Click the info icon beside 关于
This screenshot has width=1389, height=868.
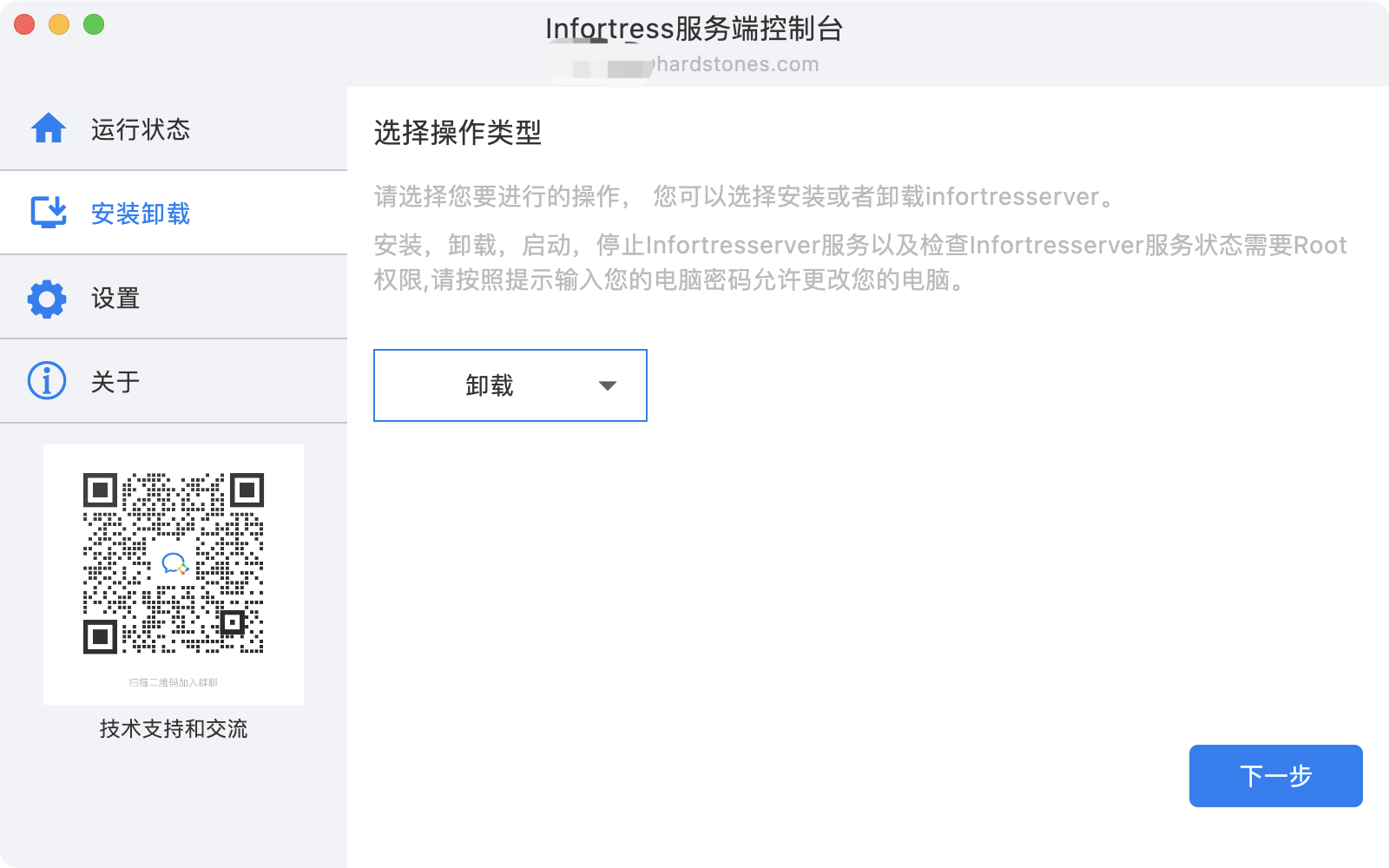[47, 381]
